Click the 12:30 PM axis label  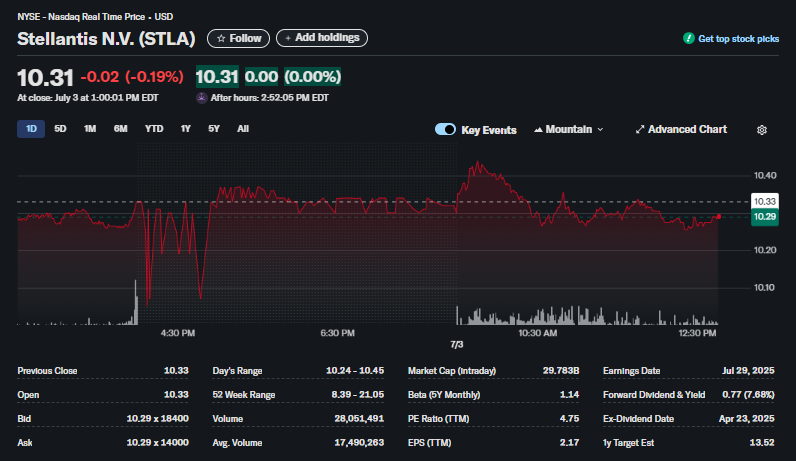[698, 333]
